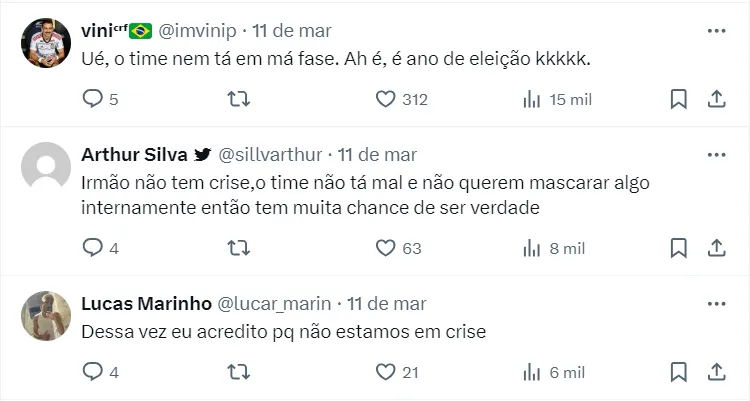Click vini's profile avatar picture
This screenshot has height=401, width=750.
[x=46, y=43]
